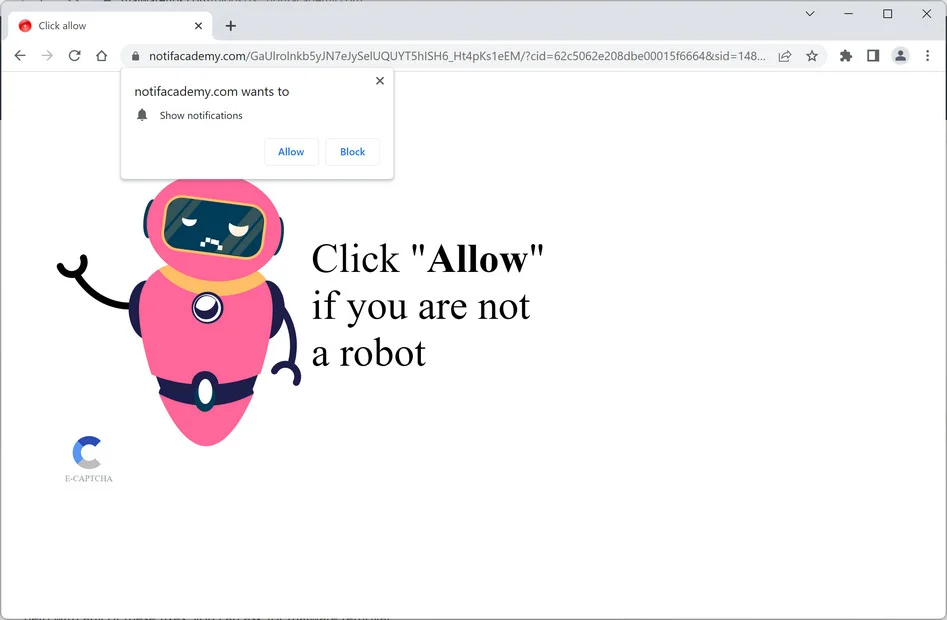Reload the page with the refresh icon
The image size is (947, 620).
point(74,56)
